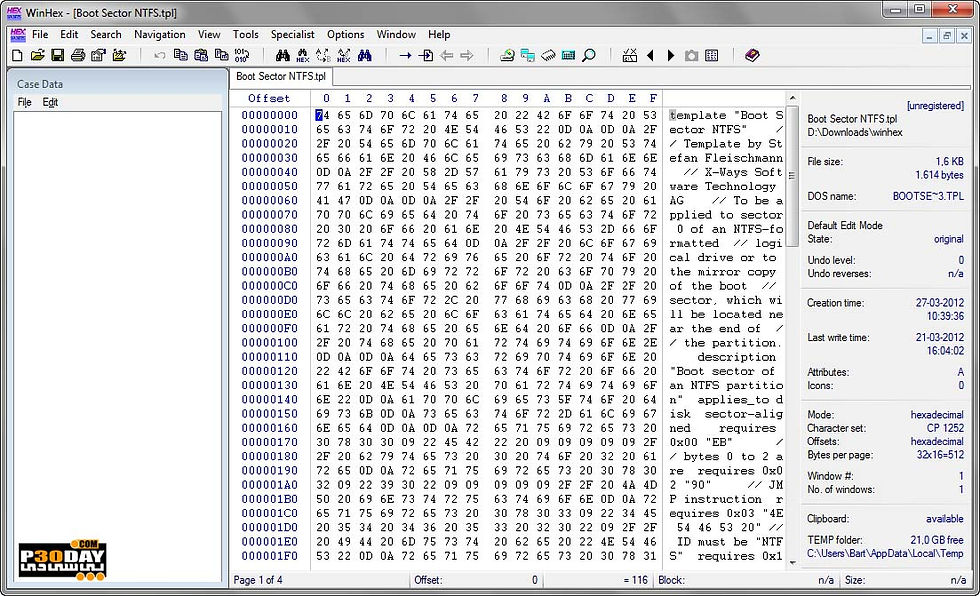Click the black left triangle toolbar icon

(650, 56)
